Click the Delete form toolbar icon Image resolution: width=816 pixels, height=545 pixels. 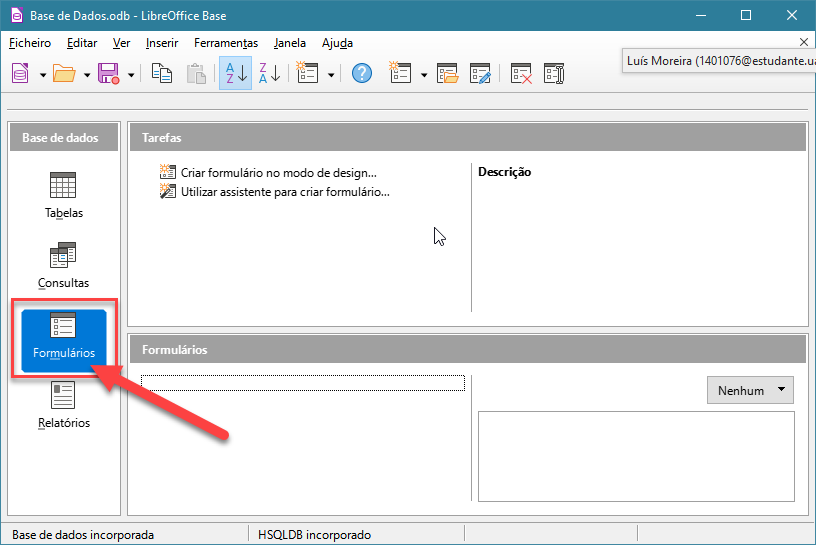(521, 73)
